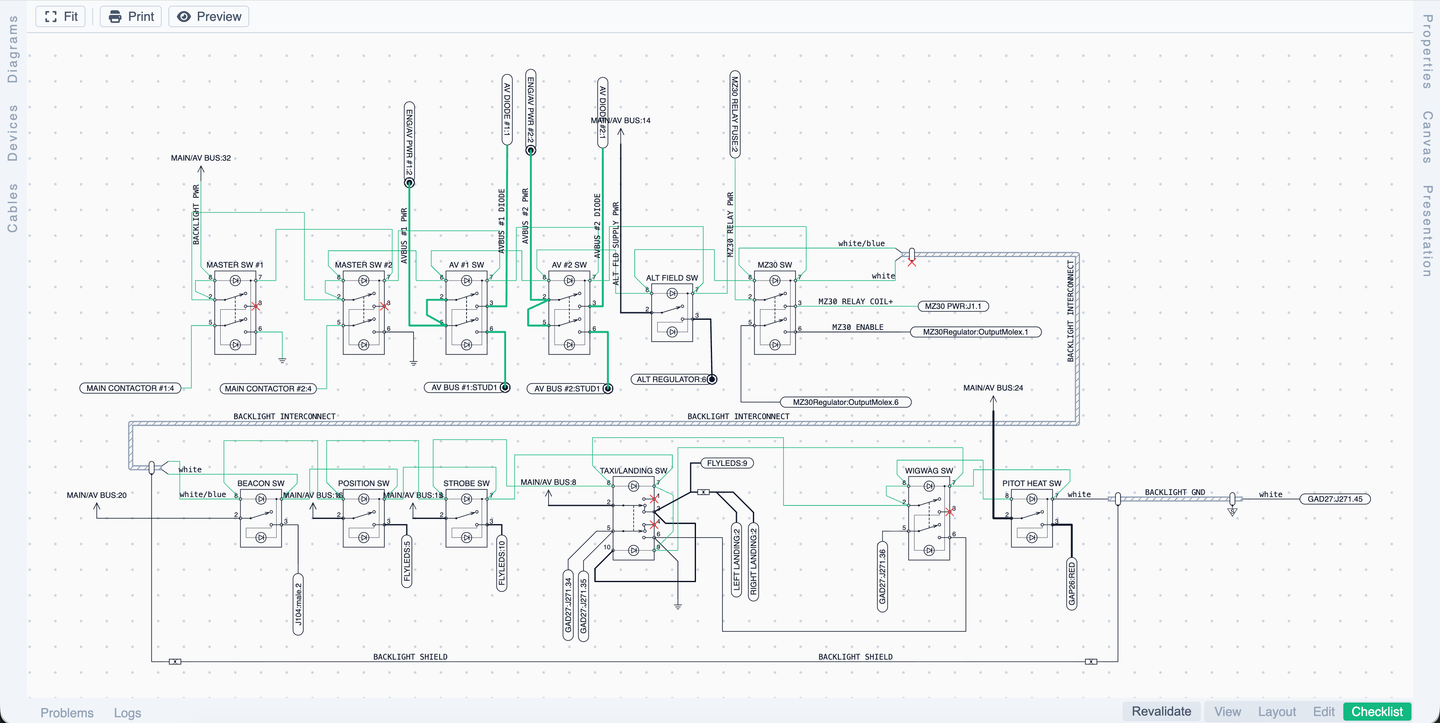Click the MAIN/AV BUS:8 reference text

(x=548, y=482)
